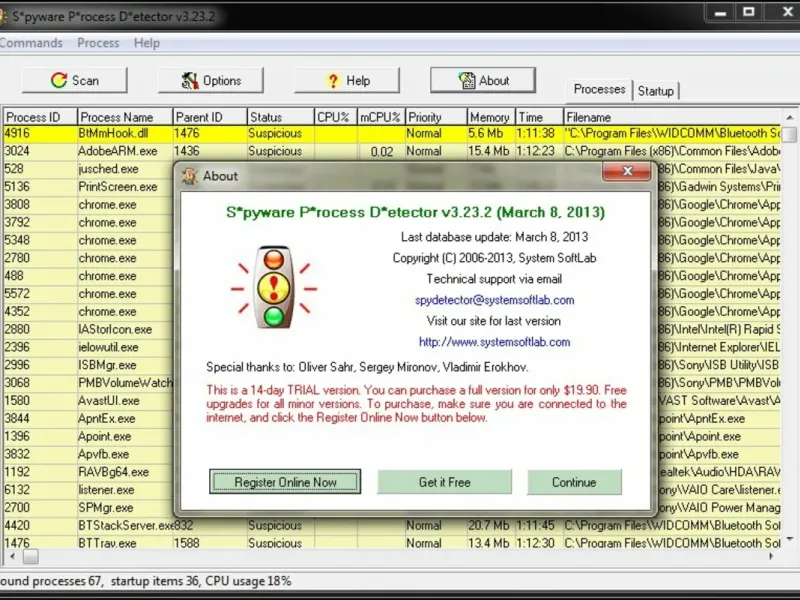Click the horizontal scrollbar thumb
The height and width of the screenshot is (600, 800).
(x=31, y=556)
